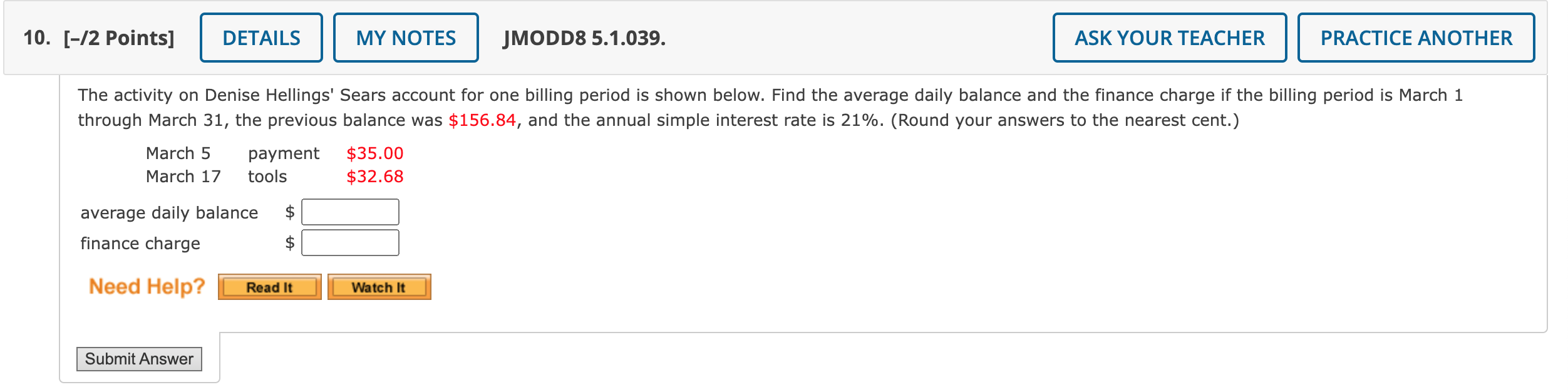Click the dollar sign beside finance charge
The width and height of the screenshot is (1568, 392).
pos(290,242)
